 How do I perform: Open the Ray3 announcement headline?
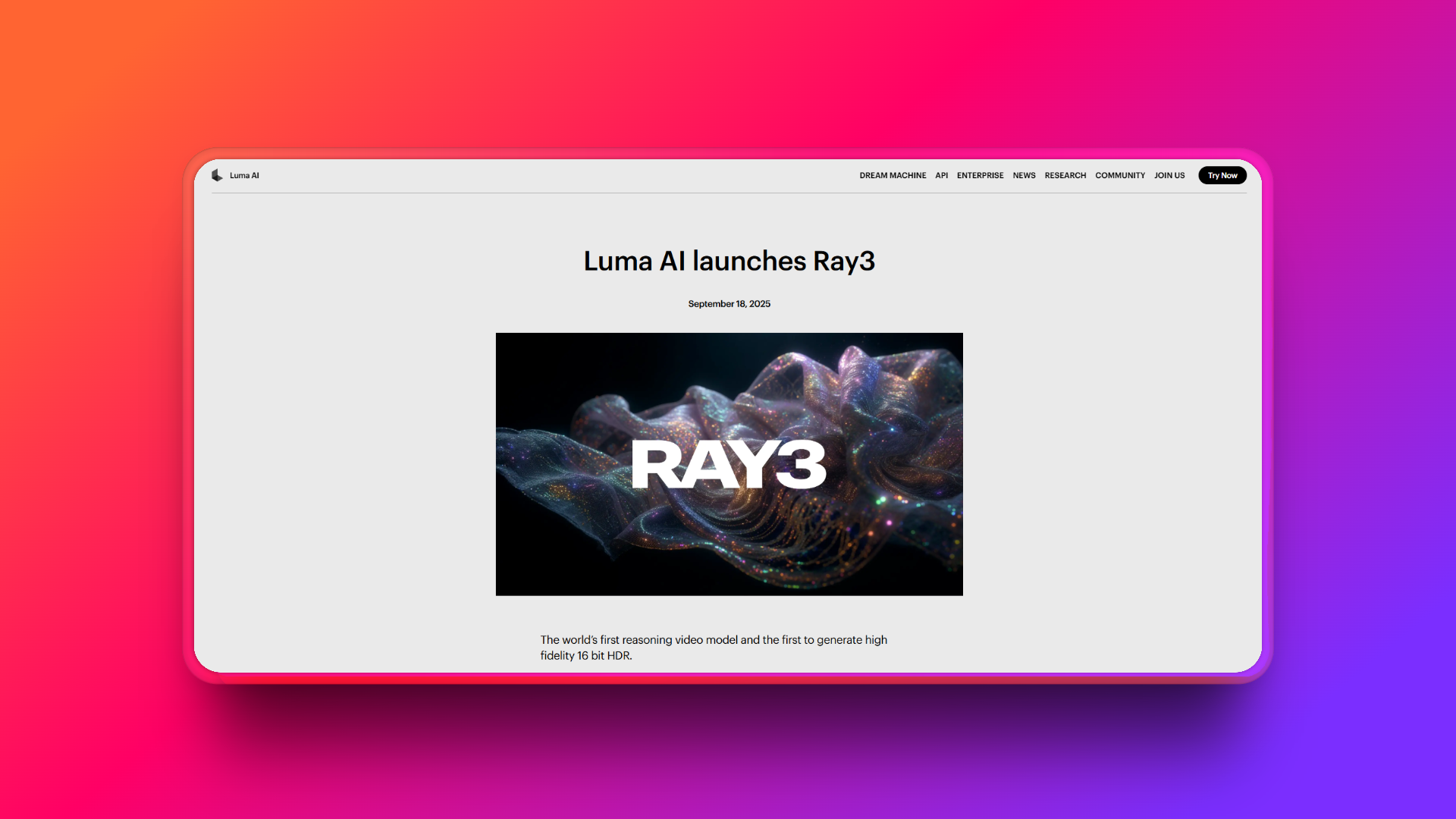click(729, 261)
